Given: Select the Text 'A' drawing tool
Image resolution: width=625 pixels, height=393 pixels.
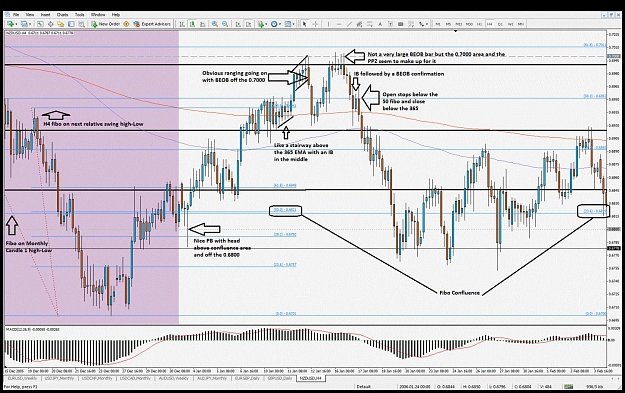Looking at the screenshot, I should pos(380,24).
